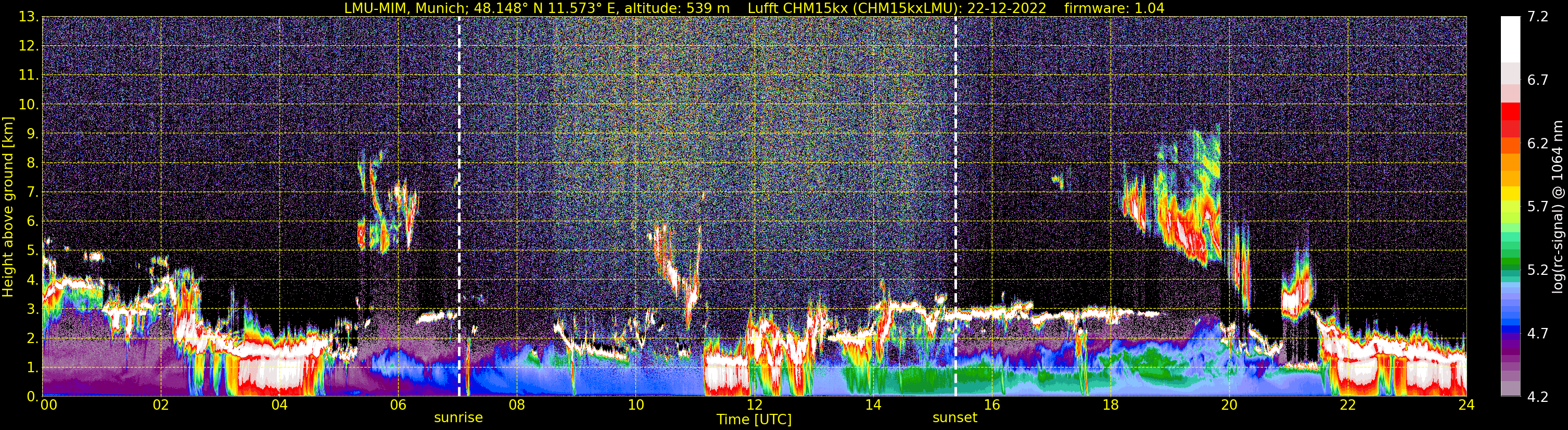Image resolution: width=1568 pixels, height=430 pixels.
Task: Click the x-axis tick label '00'
Action: click(x=49, y=405)
